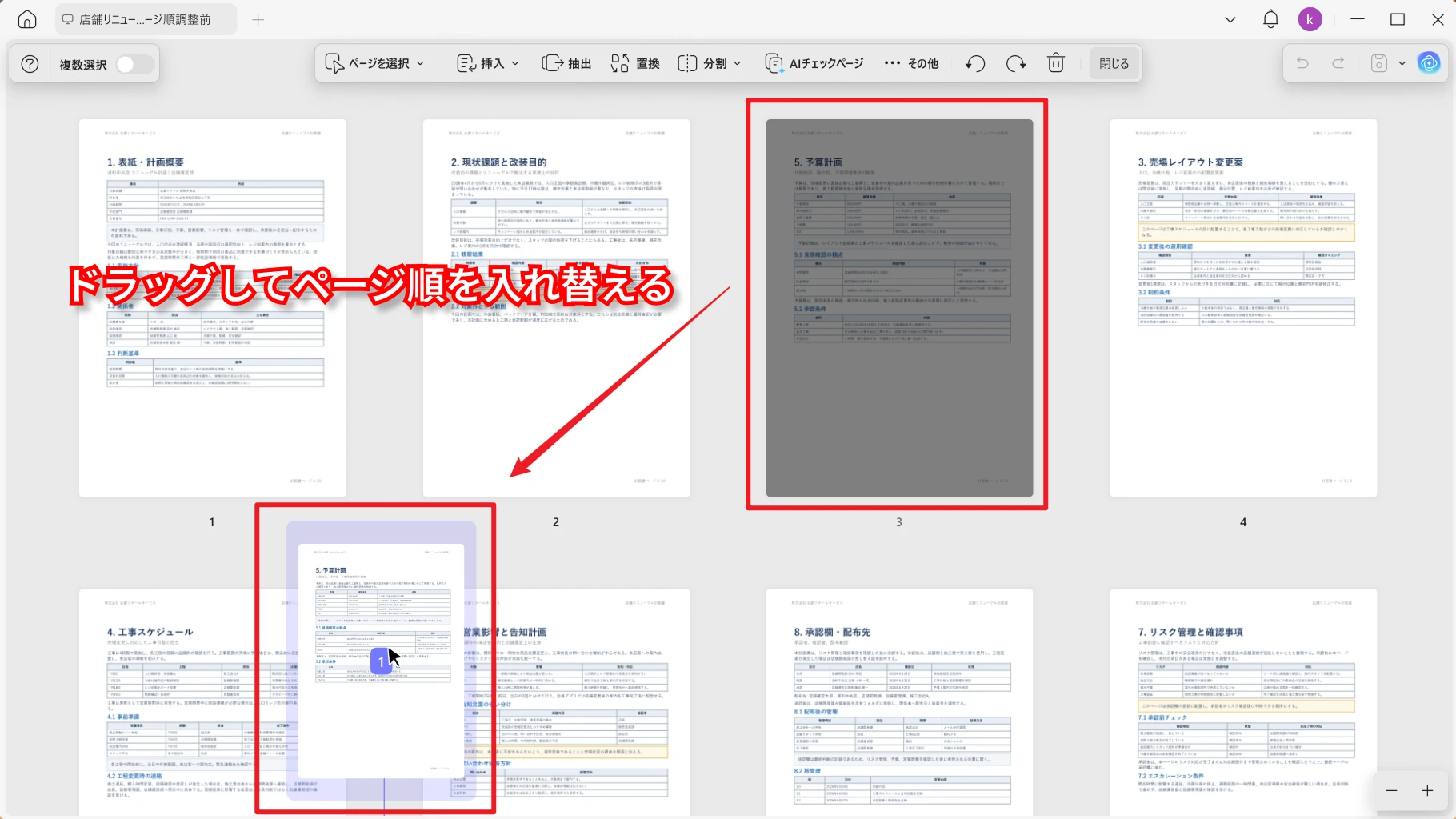Toggle the 複数選択 switch
Screen dimensions: 1456x819
tap(134, 64)
